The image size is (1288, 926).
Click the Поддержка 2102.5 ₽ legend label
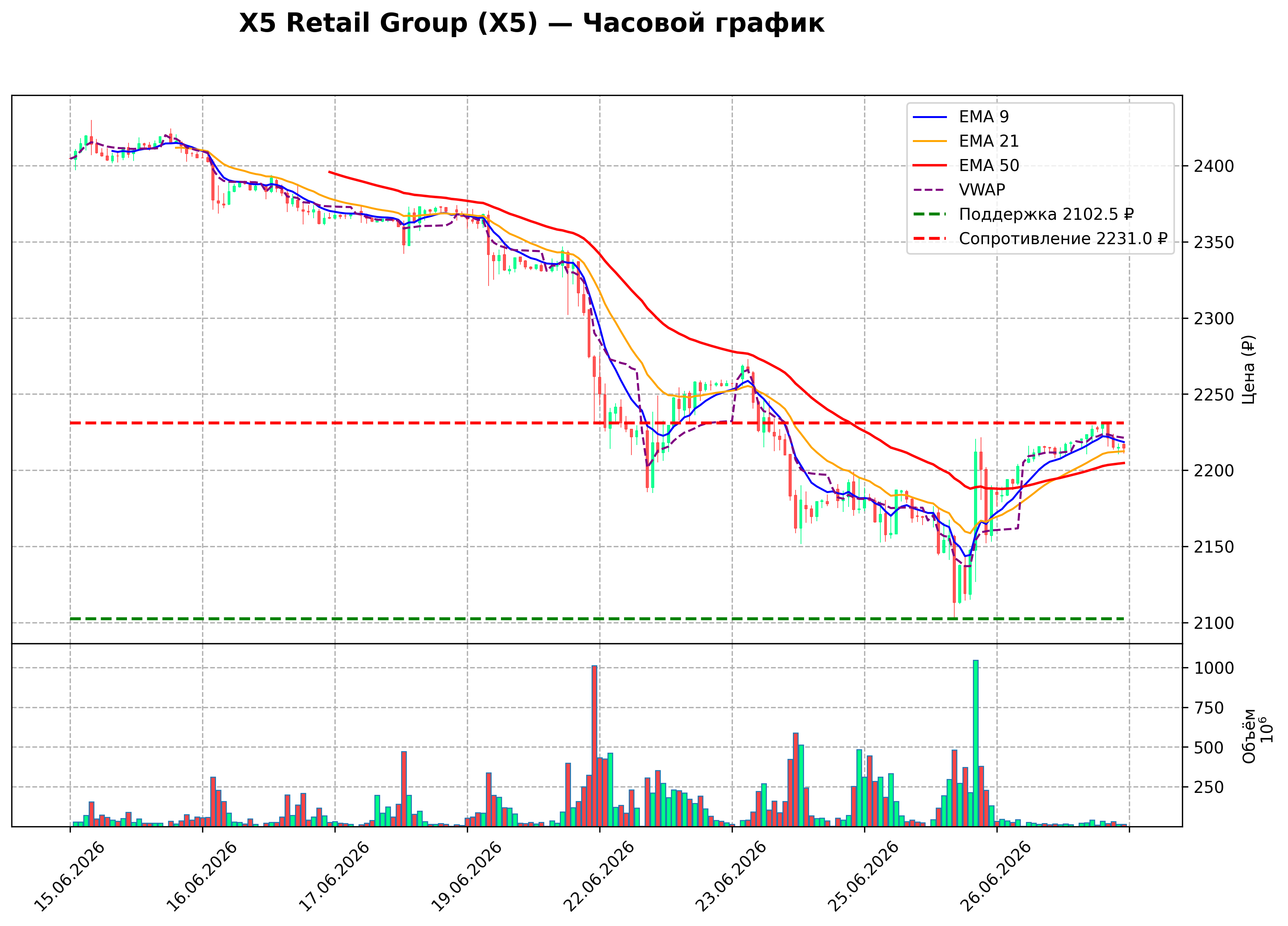(1046, 214)
